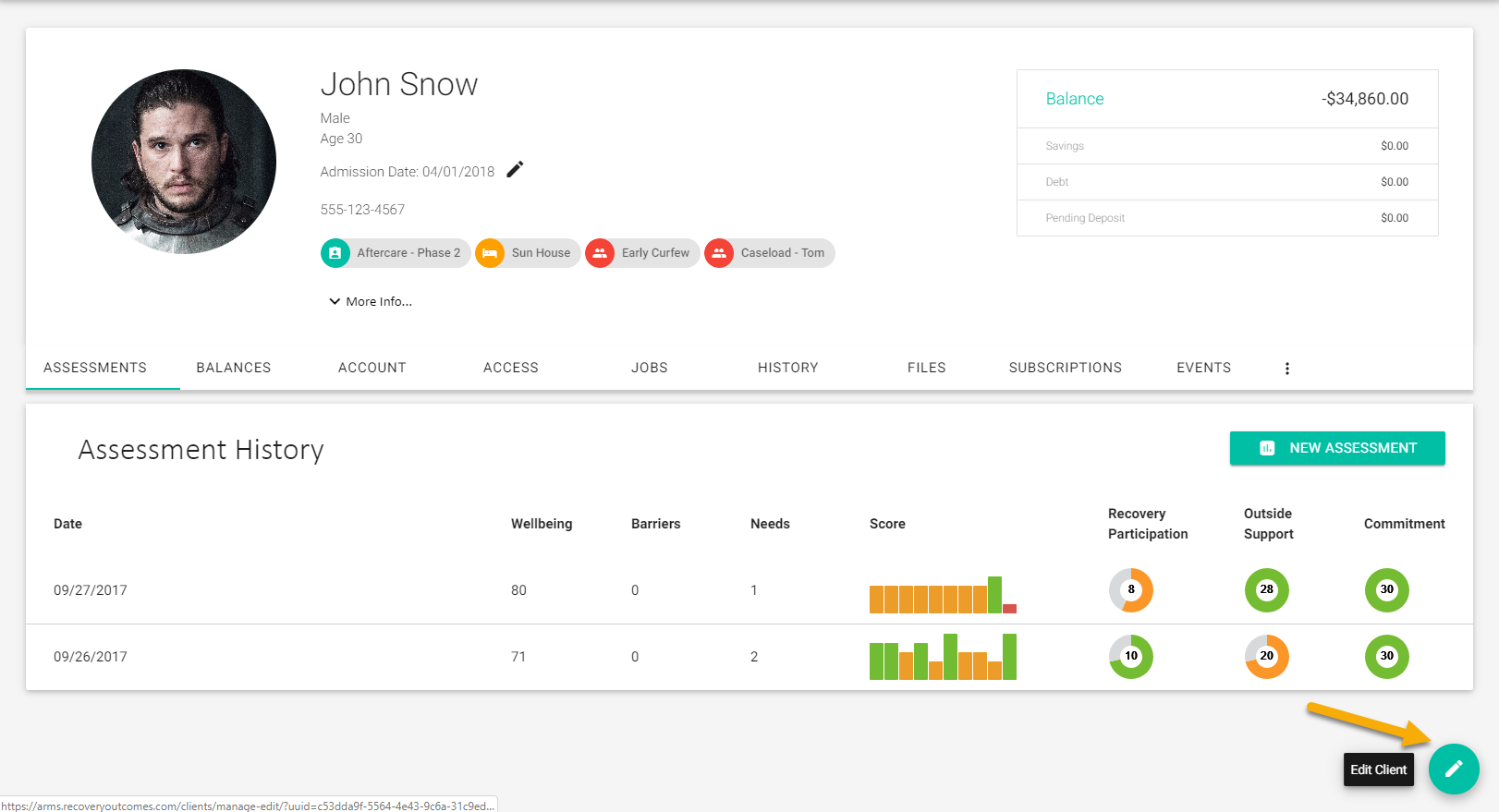The height and width of the screenshot is (812, 1499).
Task: Open the Balance link in summary card
Action: 1075,99
